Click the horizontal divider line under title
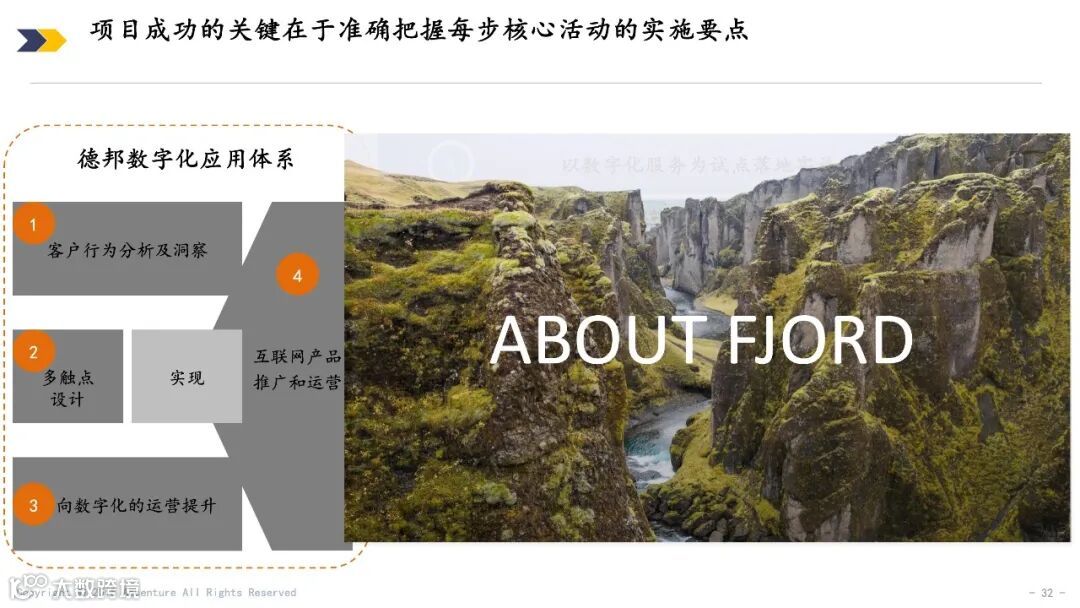The image size is (1080, 608). [x=536, y=83]
